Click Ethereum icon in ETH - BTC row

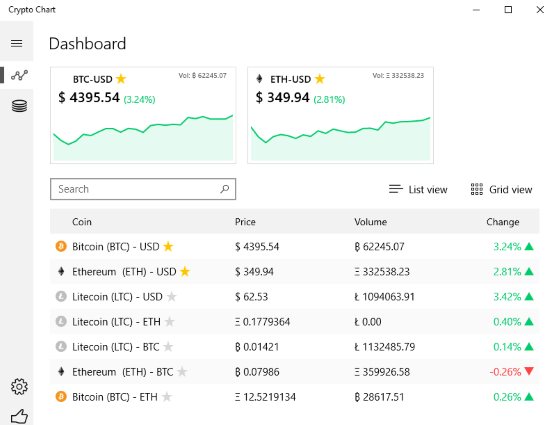coord(61,372)
